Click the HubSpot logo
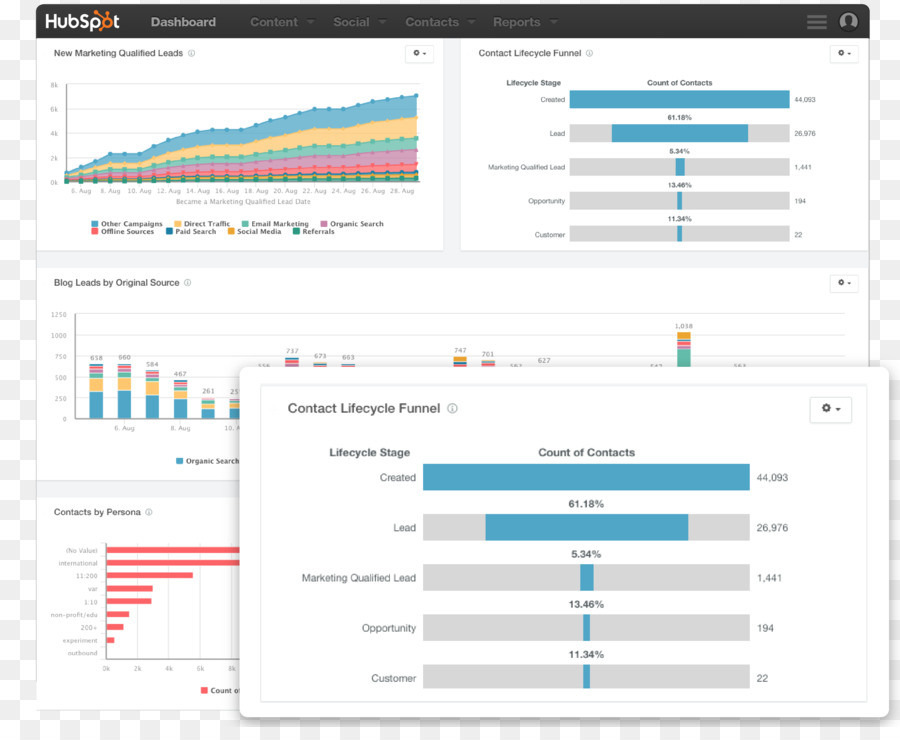This screenshot has width=900, height=740. [x=82, y=21]
